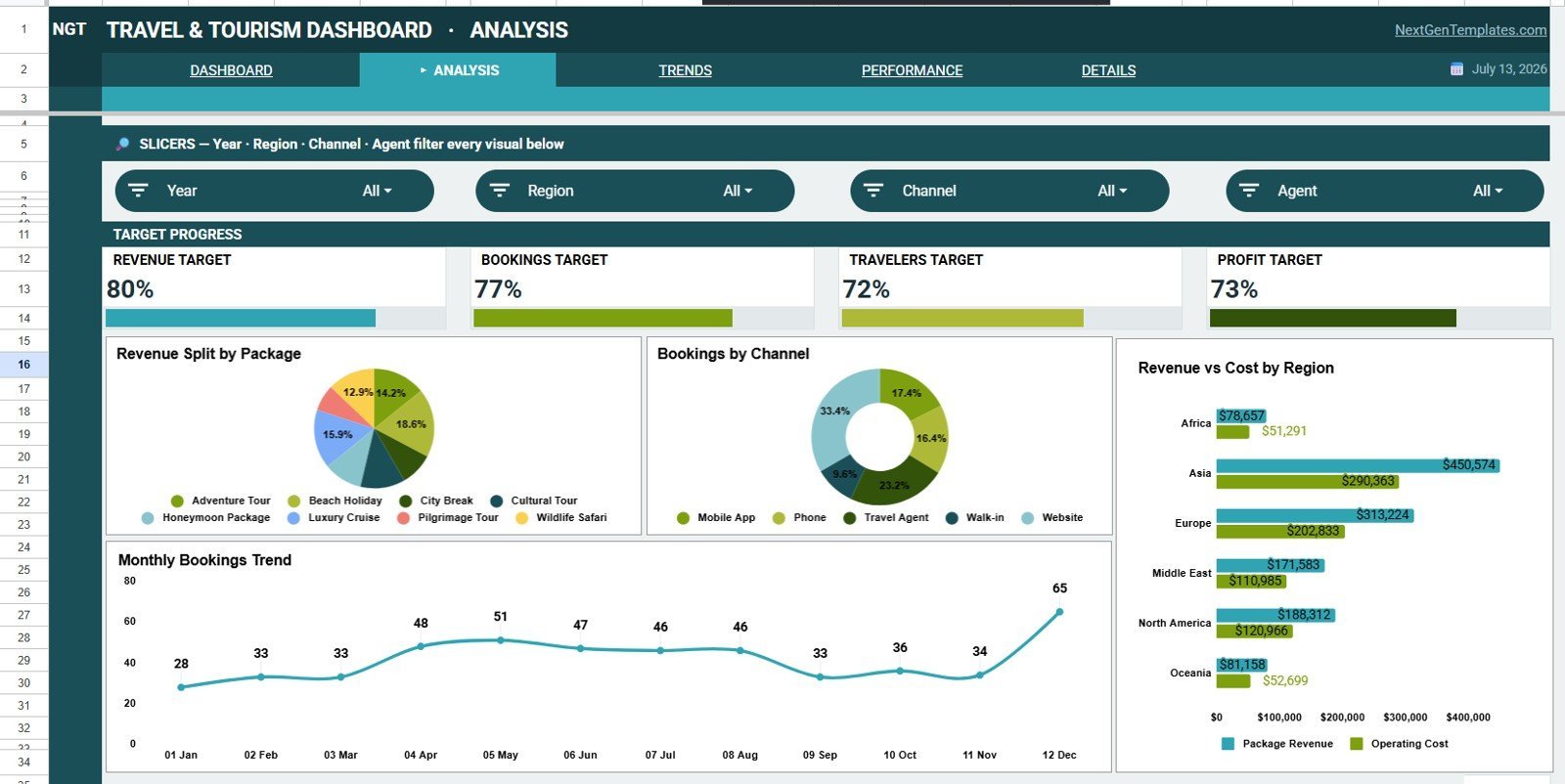The width and height of the screenshot is (1565, 784).
Task: Click the Luxury Cruise legend swatch
Action: coord(293,518)
